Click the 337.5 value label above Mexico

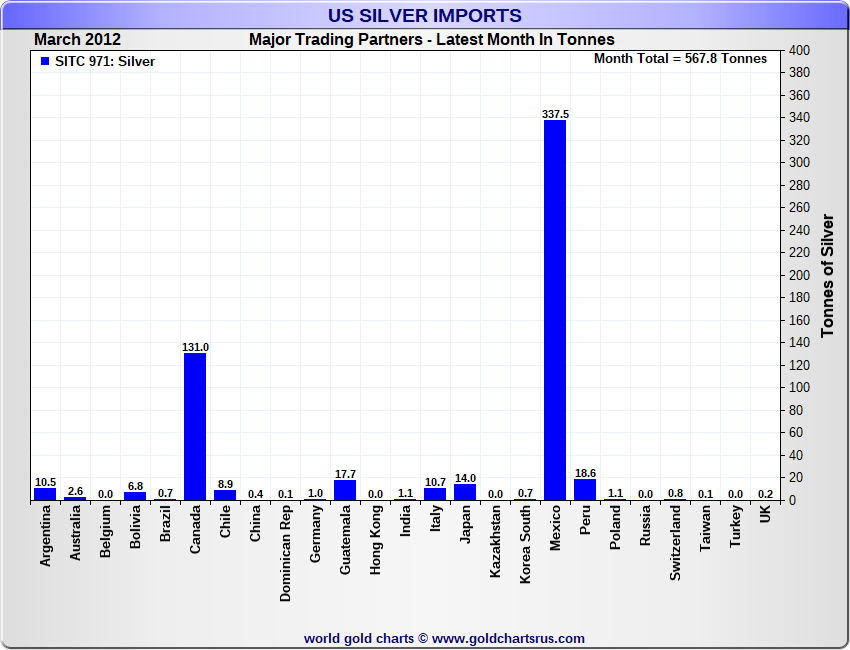tap(555, 114)
